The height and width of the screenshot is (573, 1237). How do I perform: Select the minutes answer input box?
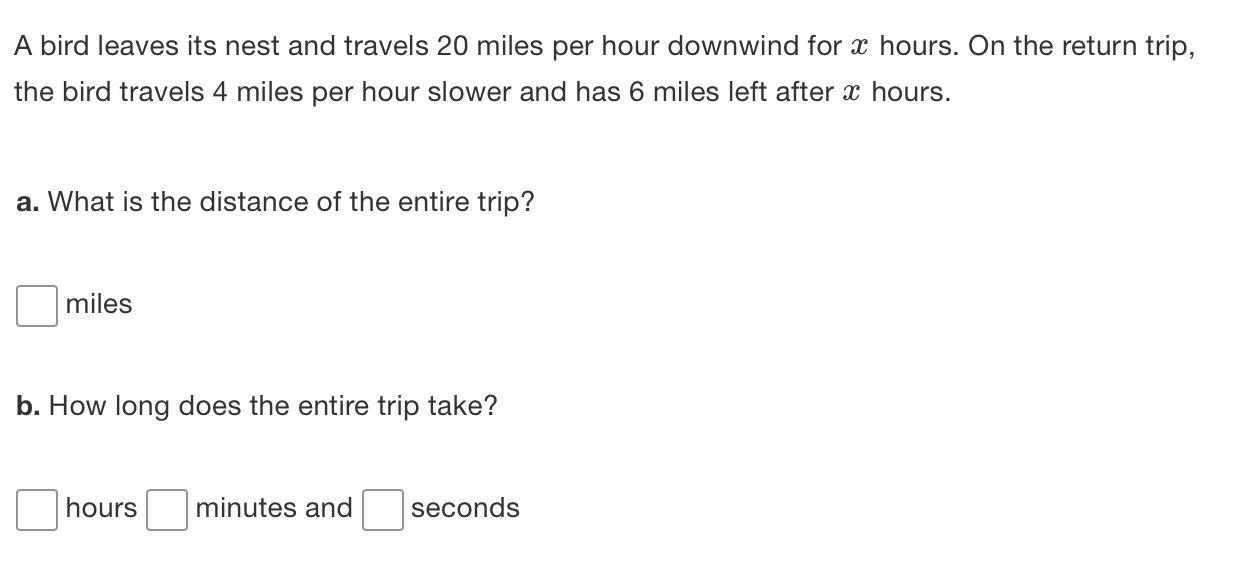[x=167, y=510]
